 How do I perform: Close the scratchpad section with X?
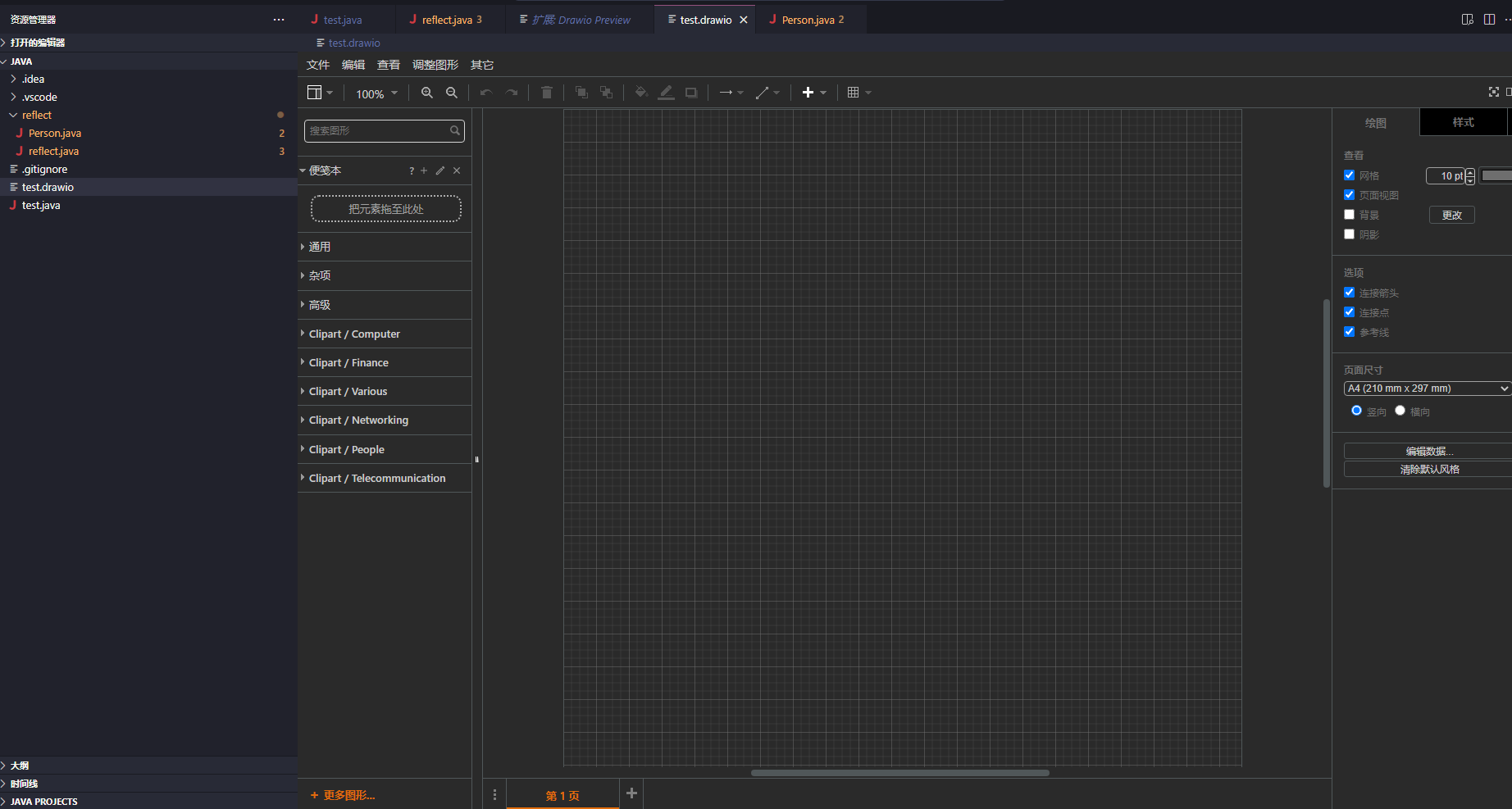[x=457, y=170]
